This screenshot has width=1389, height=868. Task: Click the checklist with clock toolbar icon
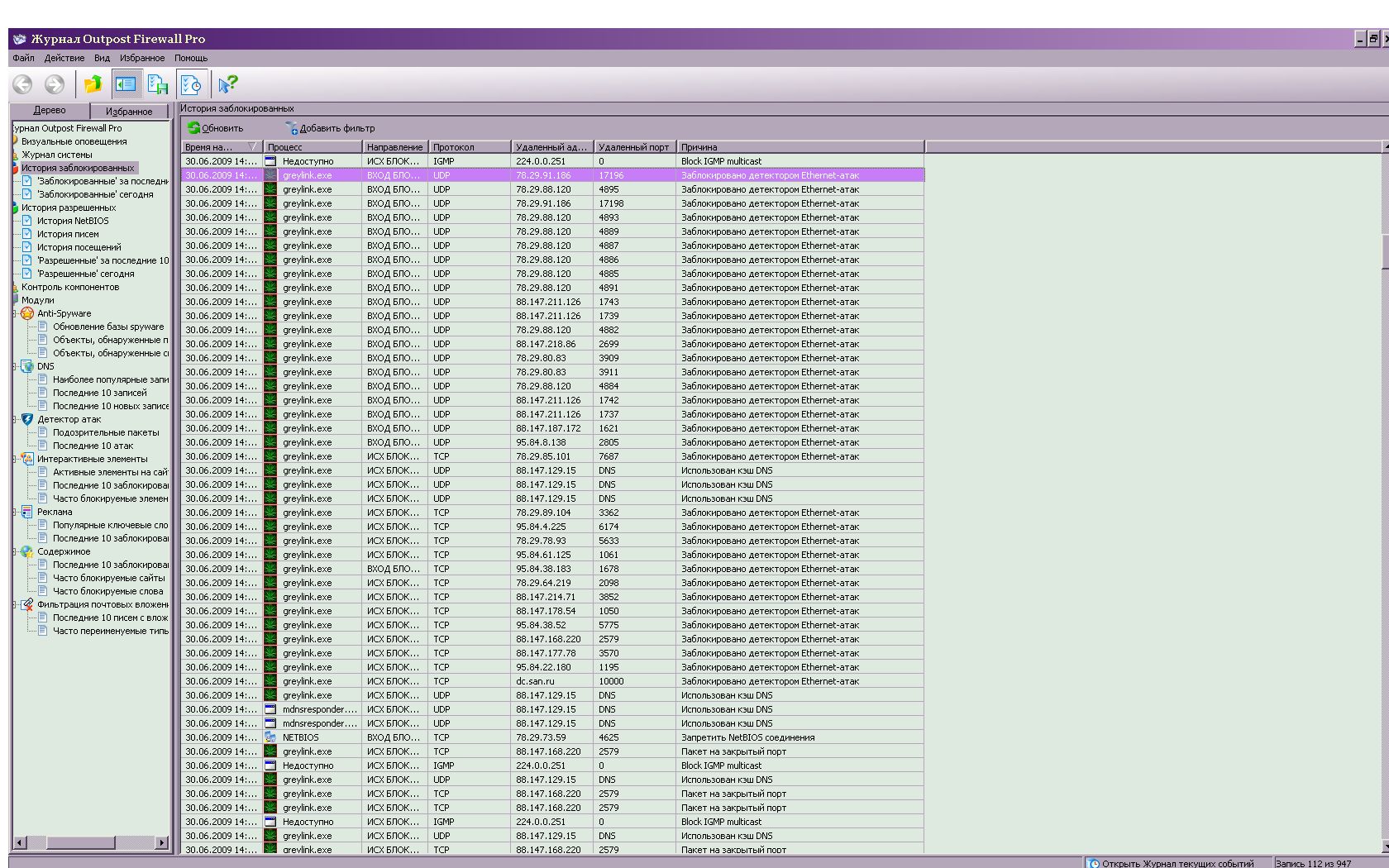point(191,84)
